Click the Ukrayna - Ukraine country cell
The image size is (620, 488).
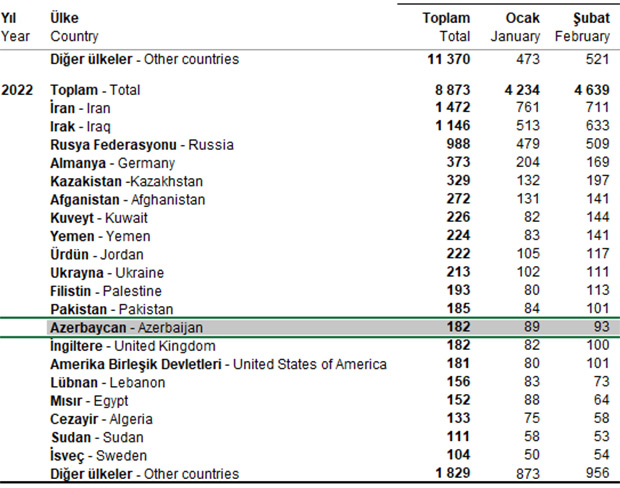click(x=106, y=273)
